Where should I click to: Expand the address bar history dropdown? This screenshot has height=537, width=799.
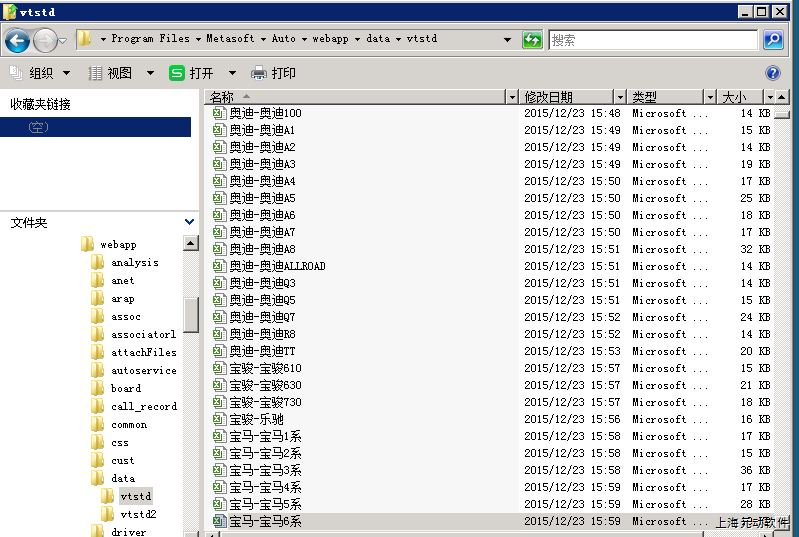[x=507, y=40]
